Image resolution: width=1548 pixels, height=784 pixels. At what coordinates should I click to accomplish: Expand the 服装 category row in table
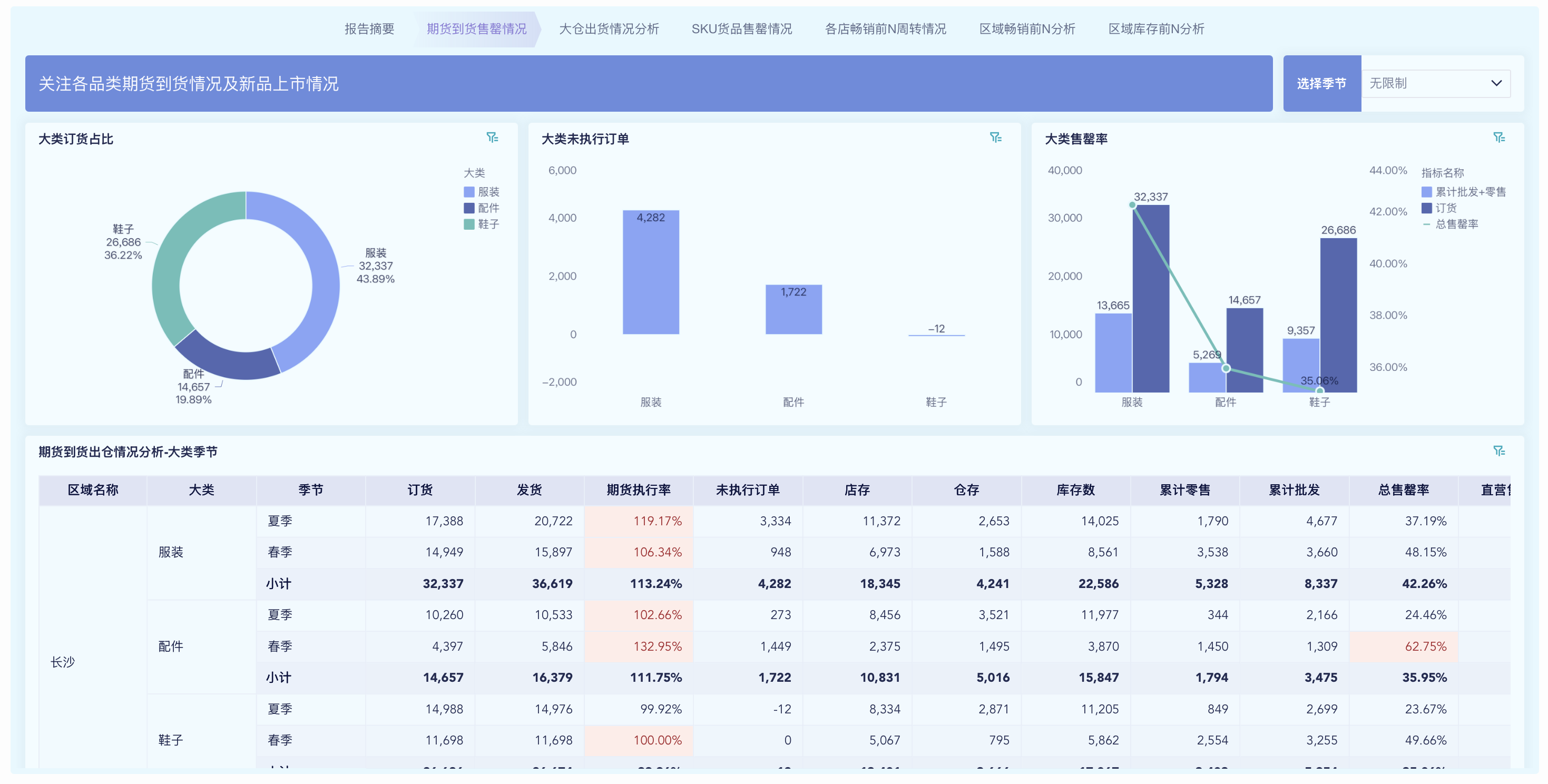click(x=171, y=552)
